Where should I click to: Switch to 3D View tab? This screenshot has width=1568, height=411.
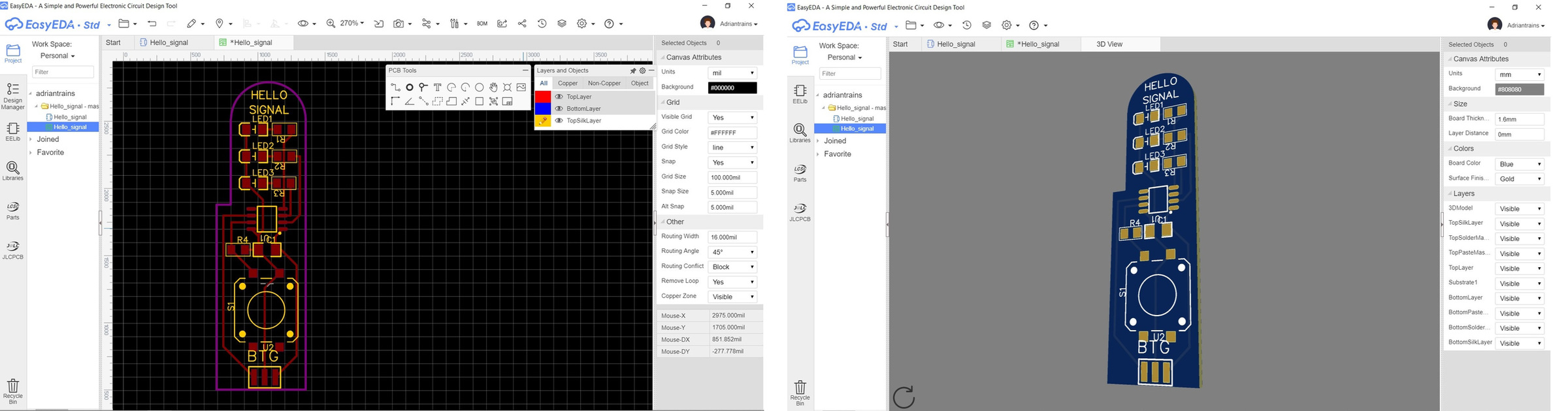click(1109, 44)
